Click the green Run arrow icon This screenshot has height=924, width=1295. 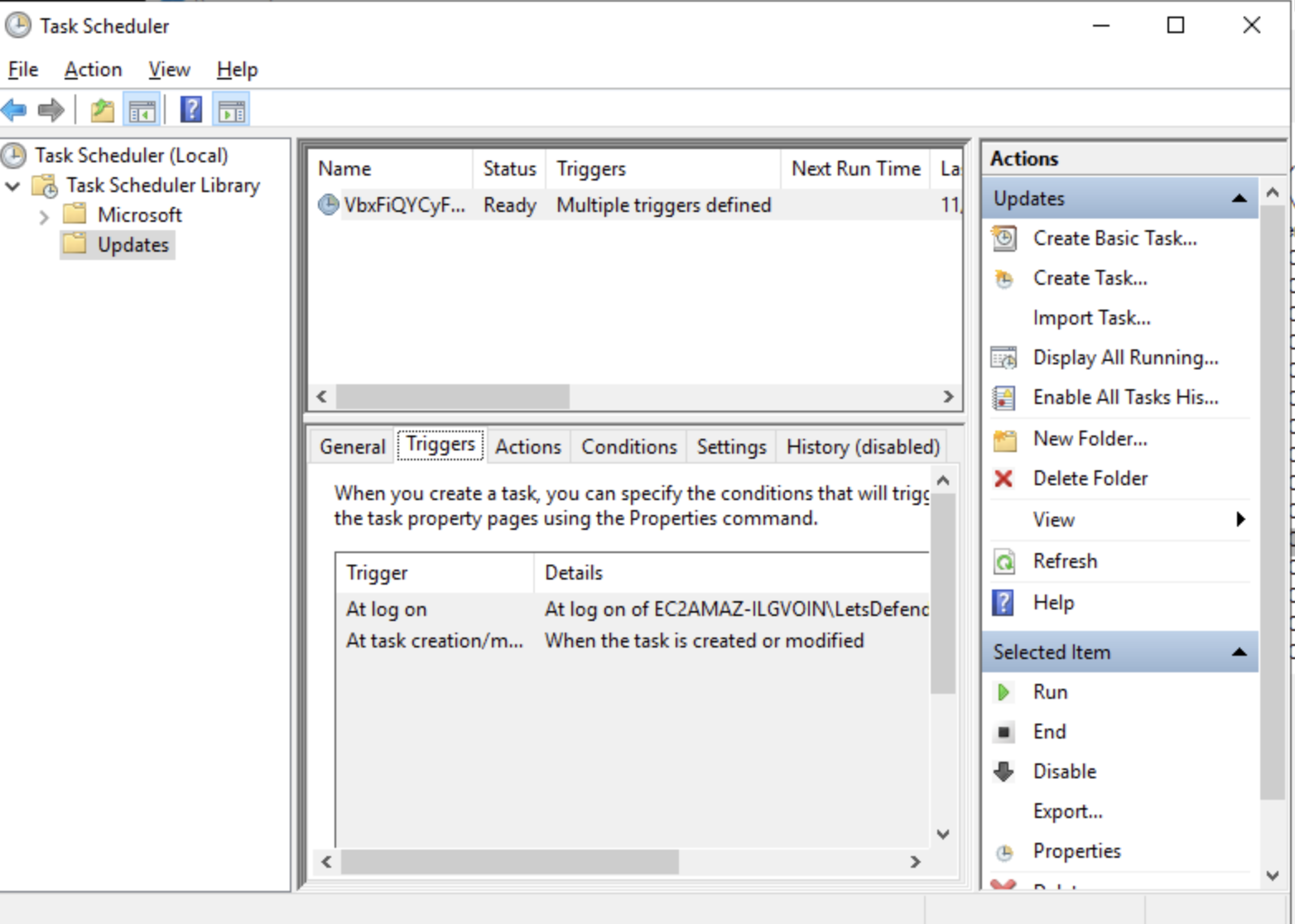pos(1004,692)
